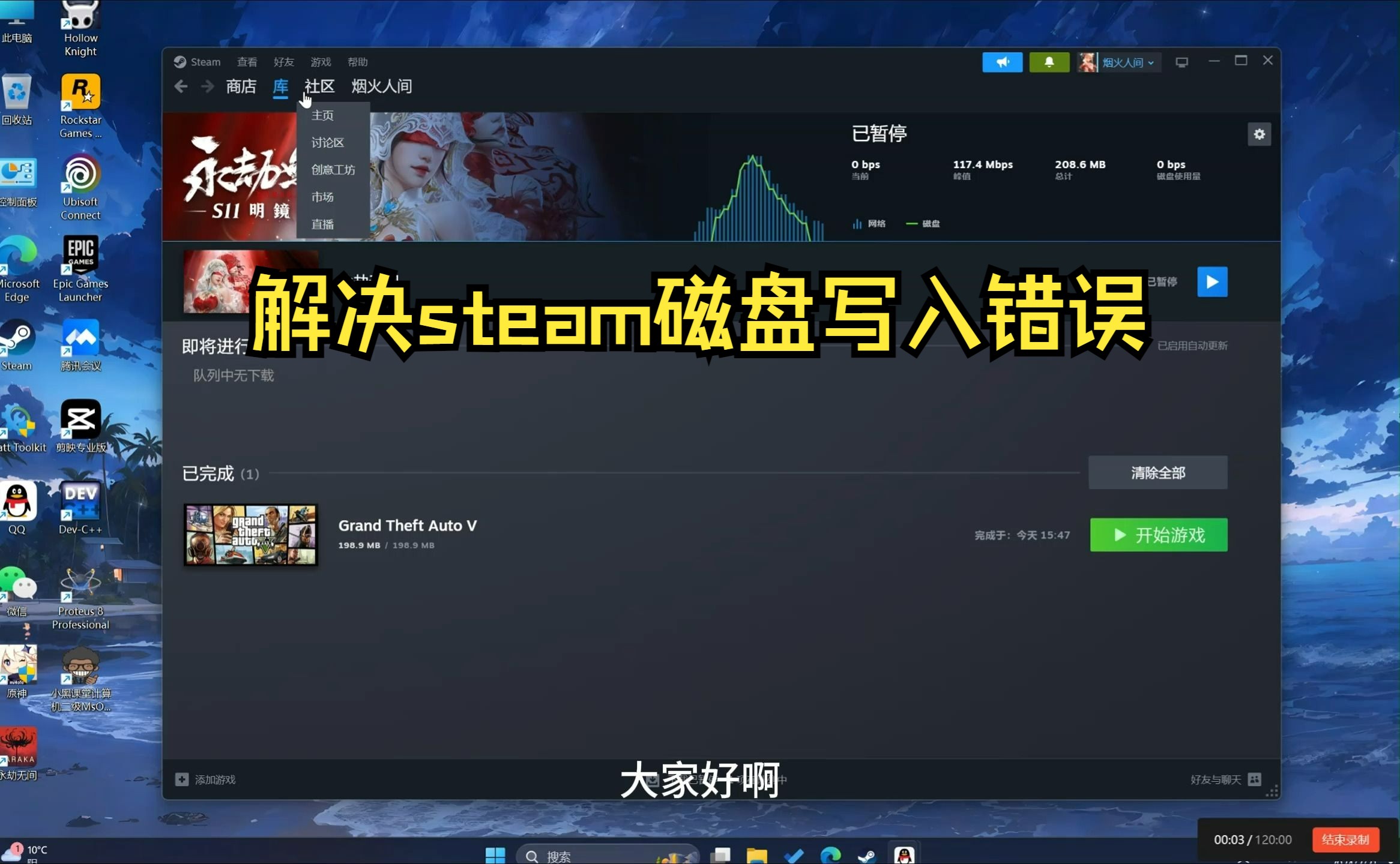The image size is (1400, 864).
Task: Click the blue checkmark taskbar app
Action: [x=794, y=855]
